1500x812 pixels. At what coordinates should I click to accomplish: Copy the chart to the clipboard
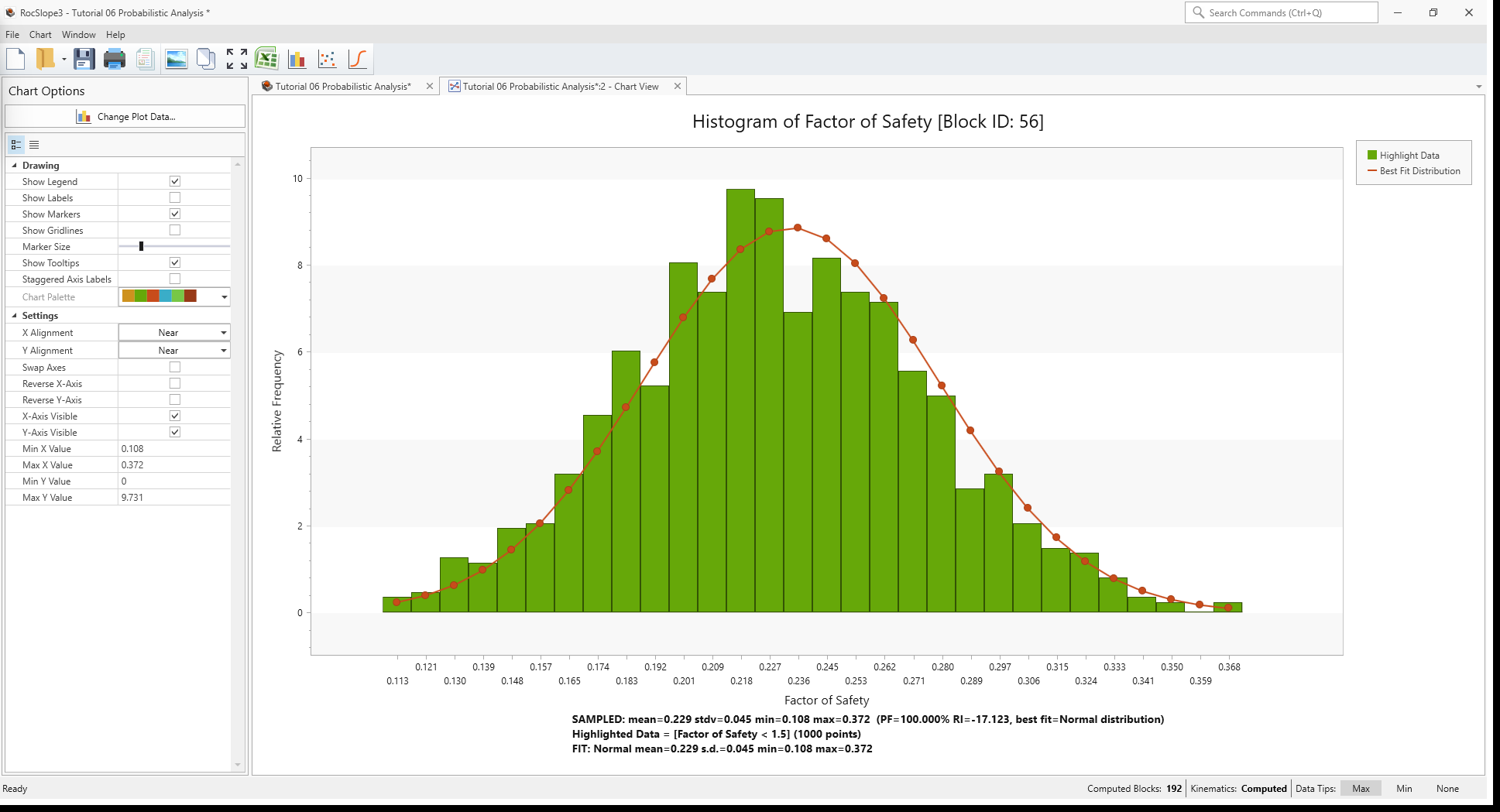pyautogui.click(x=206, y=59)
